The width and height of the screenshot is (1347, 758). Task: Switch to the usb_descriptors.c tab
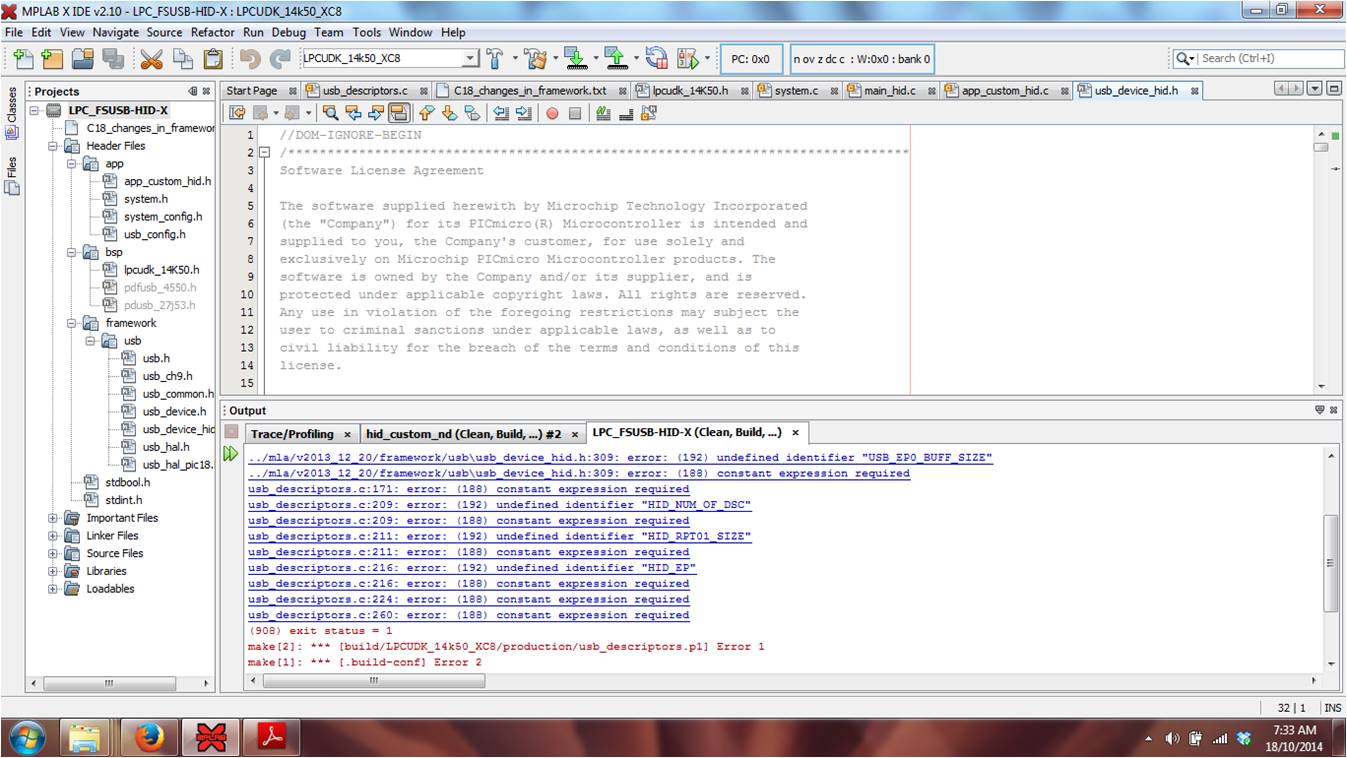pos(365,91)
